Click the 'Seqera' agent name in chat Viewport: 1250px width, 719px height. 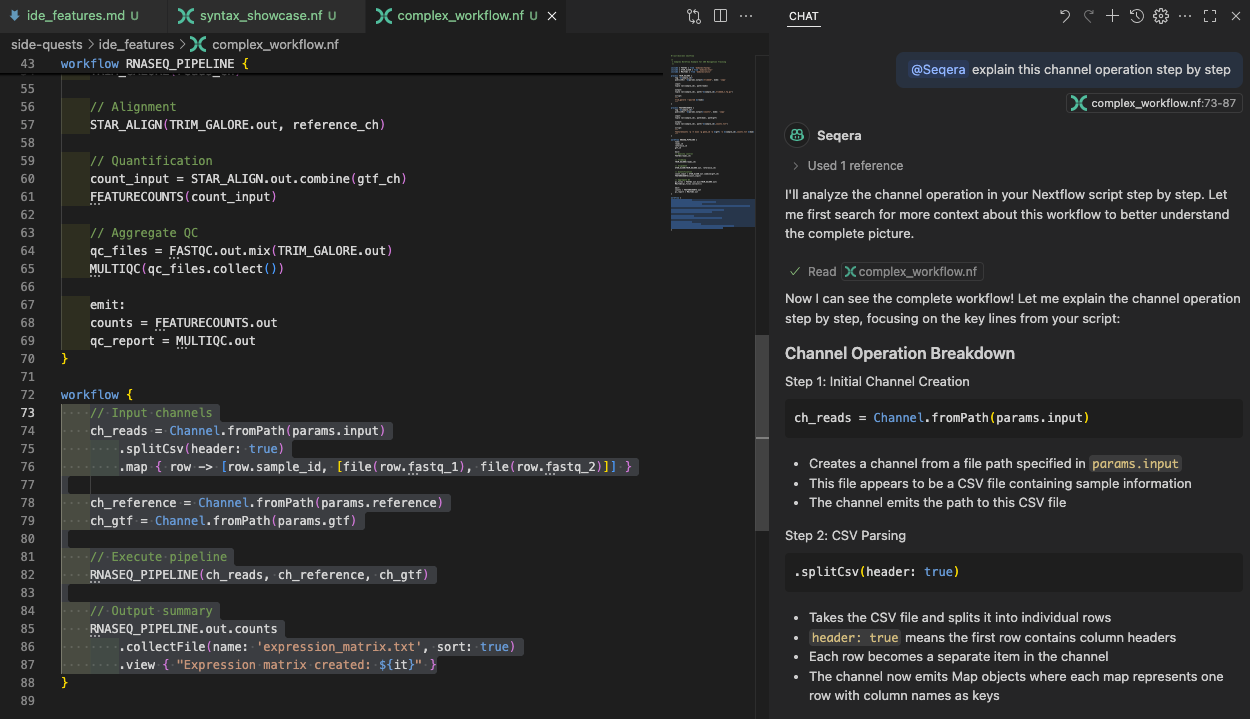point(839,135)
